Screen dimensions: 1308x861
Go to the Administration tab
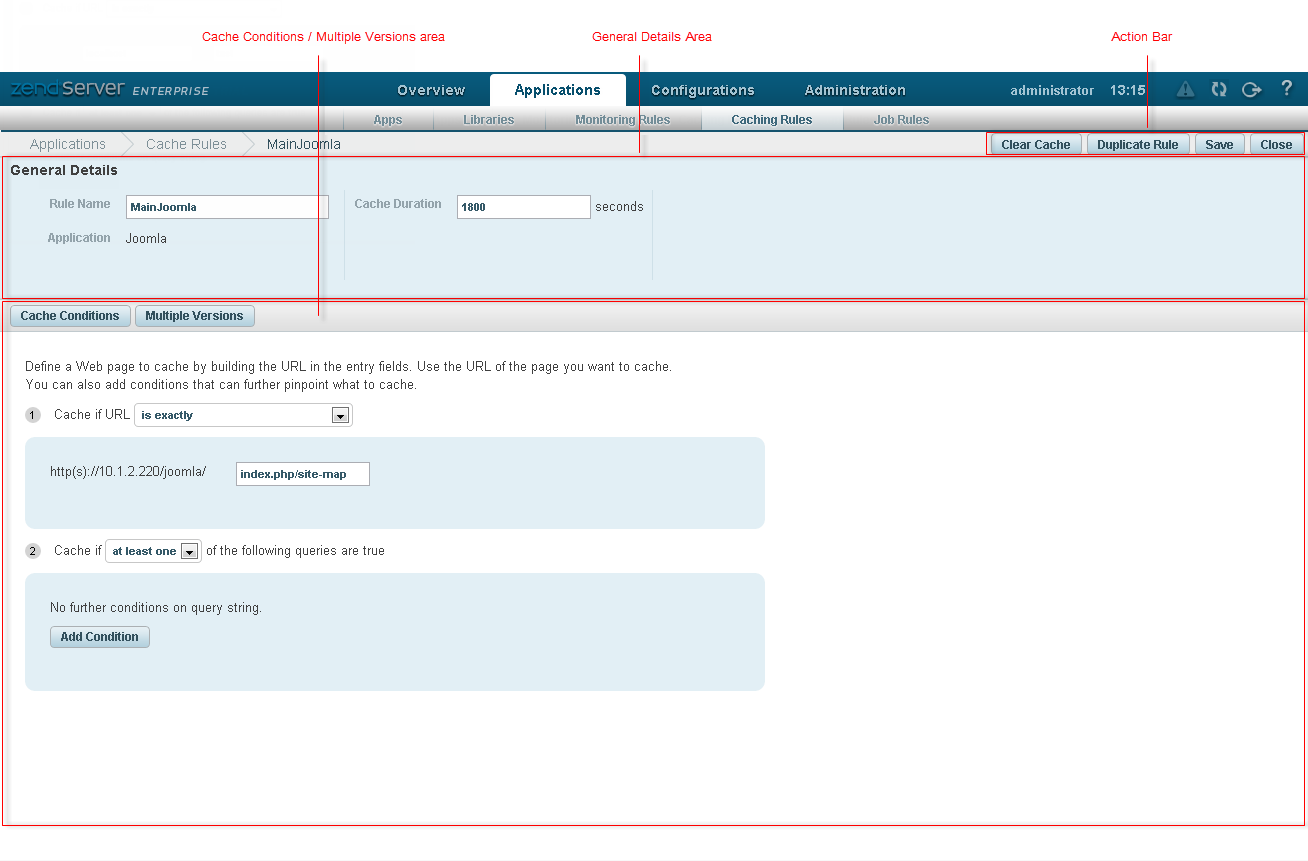pyautogui.click(x=855, y=90)
